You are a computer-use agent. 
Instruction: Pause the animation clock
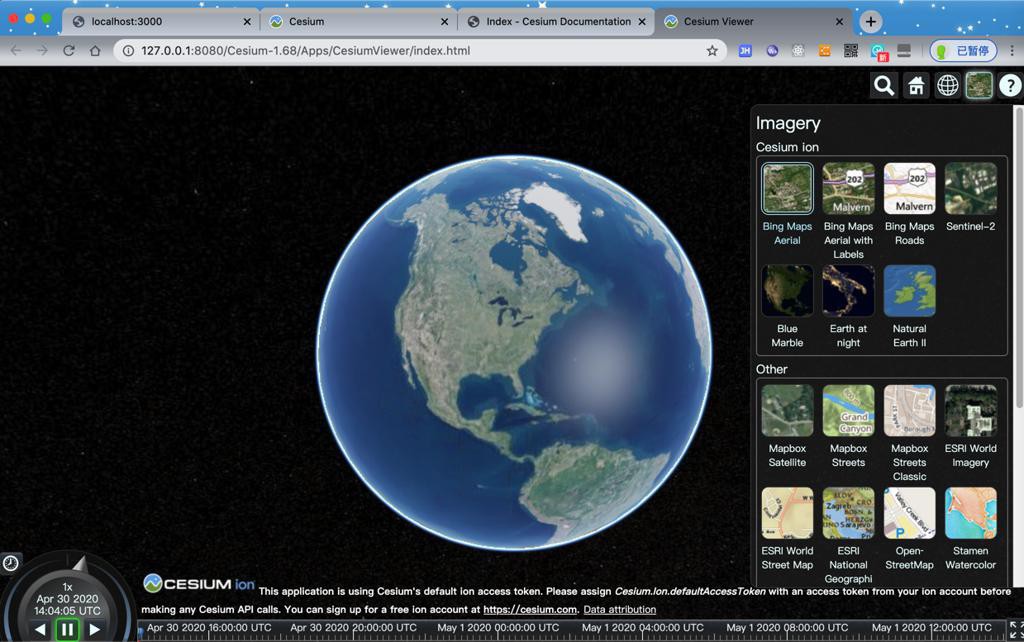(x=67, y=630)
